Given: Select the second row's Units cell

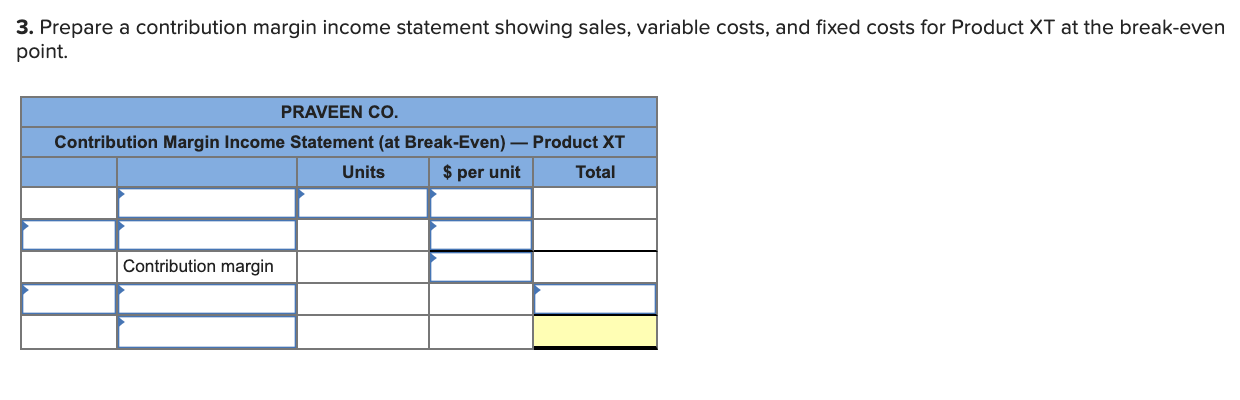Looking at the screenshot, I should click(363, 235).
